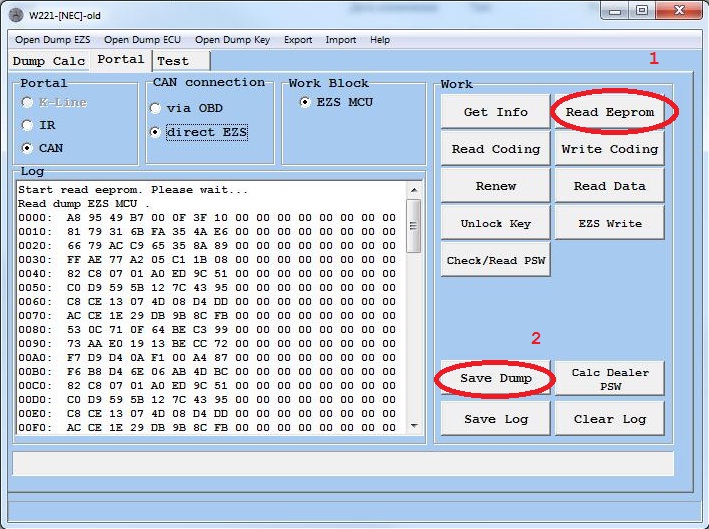The height and width of the screenshot is (529, 709).
Task: Switch to the Portal tab
Action: pyautogui.click(x=121, y=60)
